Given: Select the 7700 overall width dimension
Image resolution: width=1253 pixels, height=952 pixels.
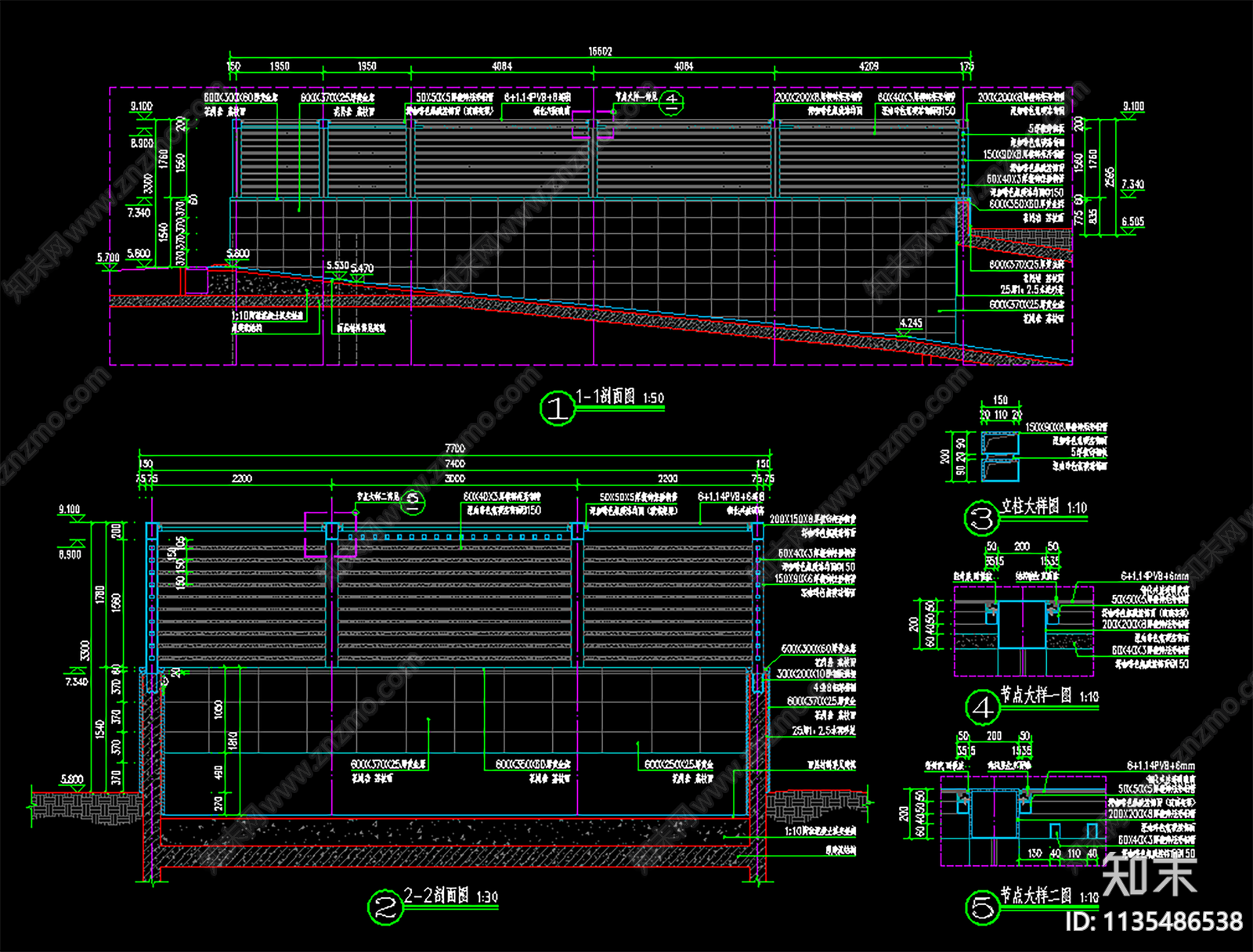Looking at the screenshot, I should click(x=455, y=449).
